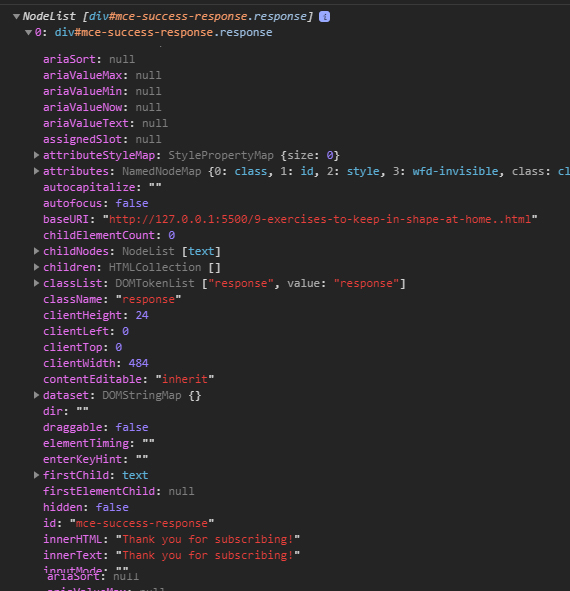Click the contentEditable "inherit" value
Image resolution: width=570 pixels, height=591 pixels.
(x=185, y=379)
